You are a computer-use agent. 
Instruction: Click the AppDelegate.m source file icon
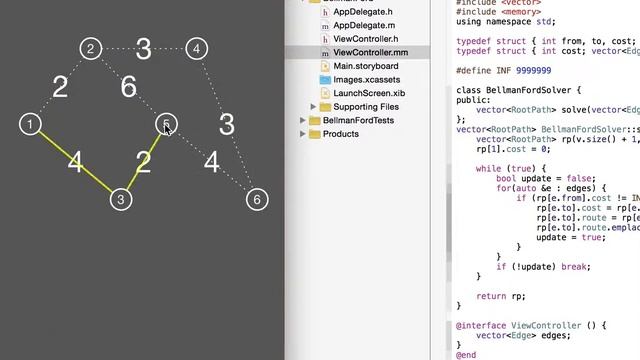[325, 26]
